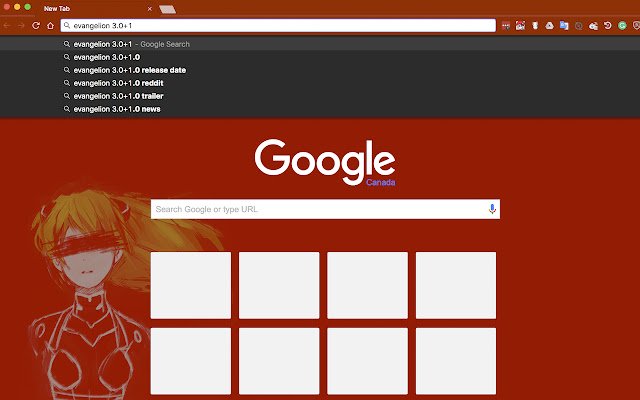640x400 pixels.
Task: Choose "evangelion 3.0+1 - Google Search" suggestion
Action: tap(320, 44)
